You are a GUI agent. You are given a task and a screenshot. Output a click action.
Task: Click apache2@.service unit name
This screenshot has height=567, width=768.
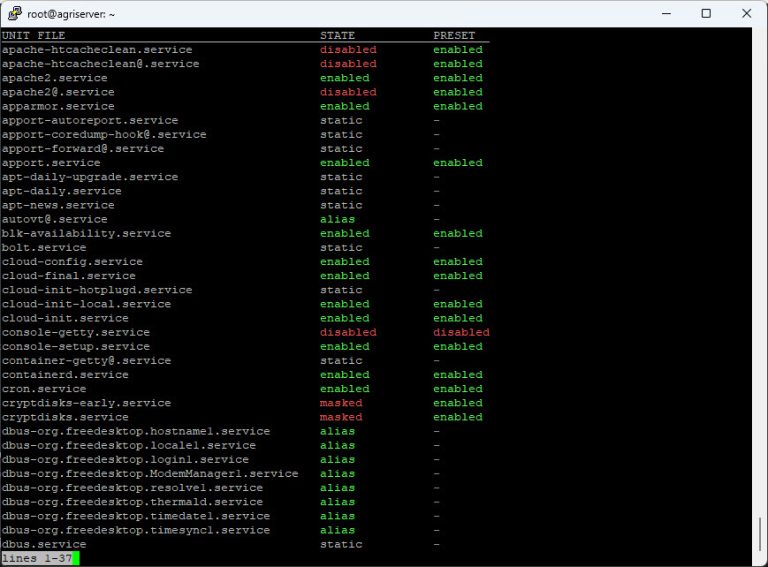coord(58,92)
